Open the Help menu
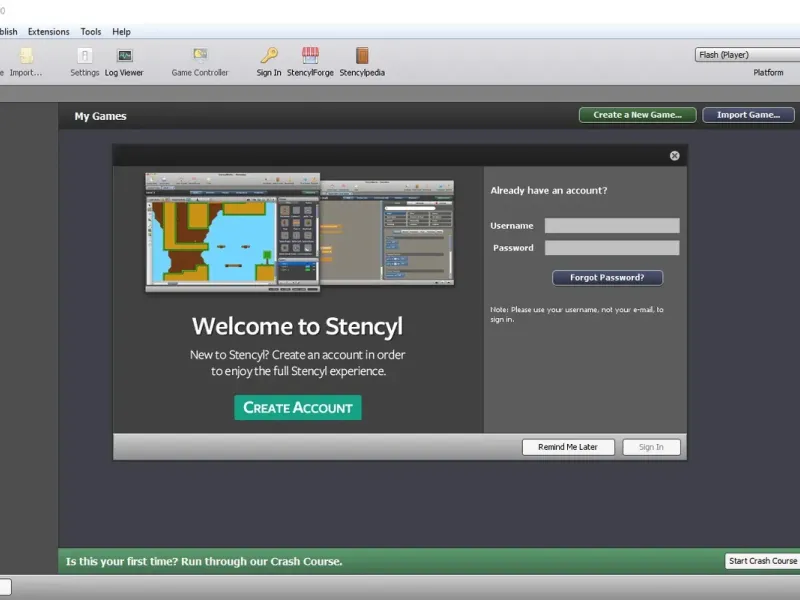The height and width of the screenshot is (600, 800). tap(121, 32)
